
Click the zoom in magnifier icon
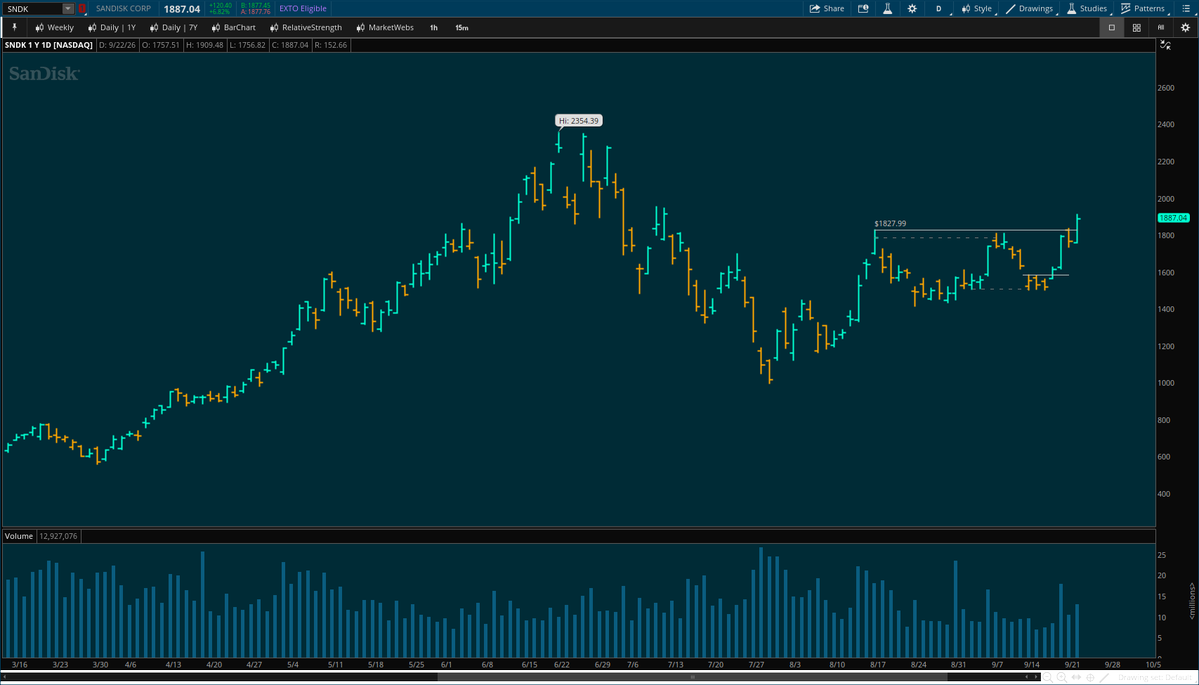tap(1062, 677)
